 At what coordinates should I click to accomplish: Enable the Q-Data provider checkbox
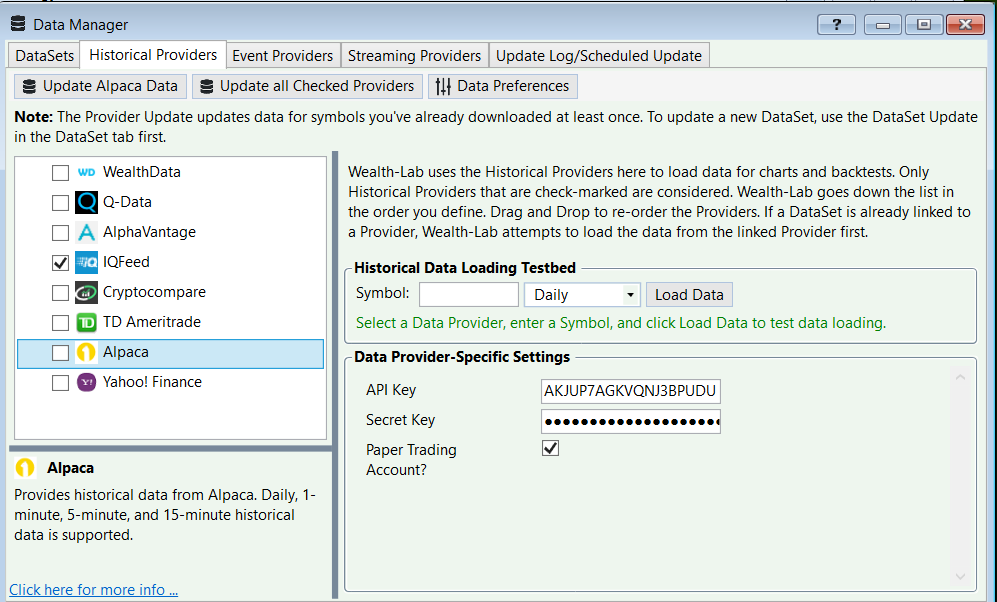coord(60,203)
